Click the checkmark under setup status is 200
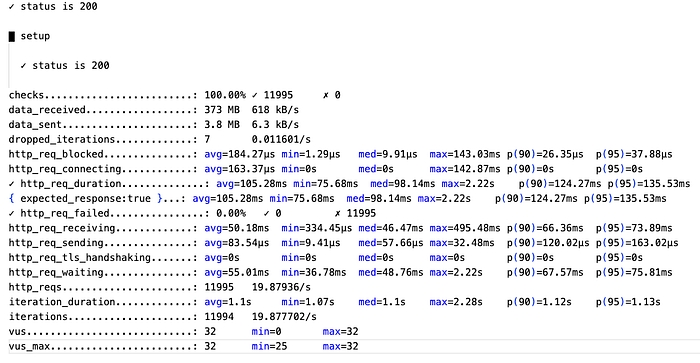700x363 pixels. coord(24,66)
